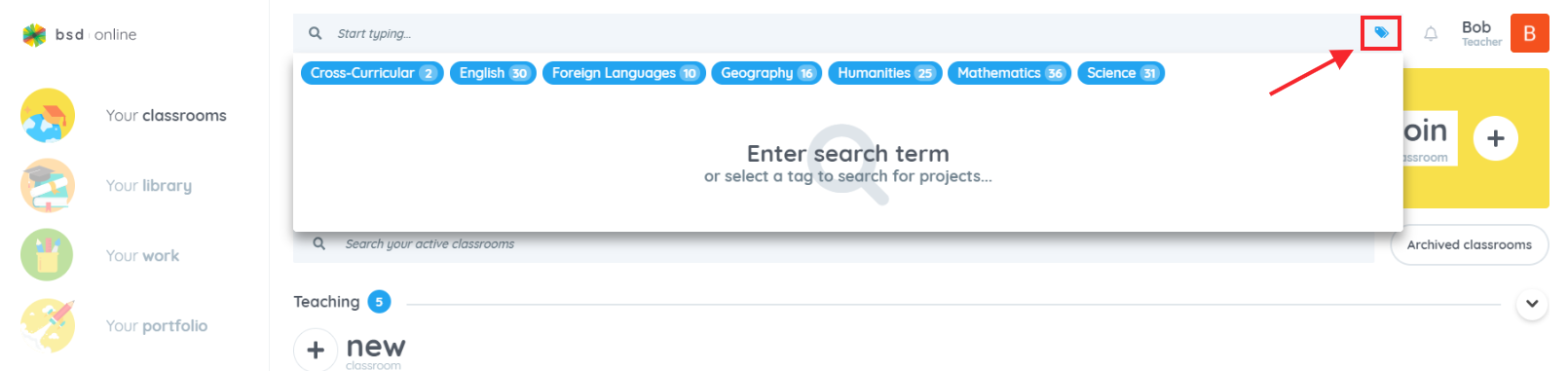Select the Mathematics tag
The image size is (1568, 371).
coord(1009,73)
